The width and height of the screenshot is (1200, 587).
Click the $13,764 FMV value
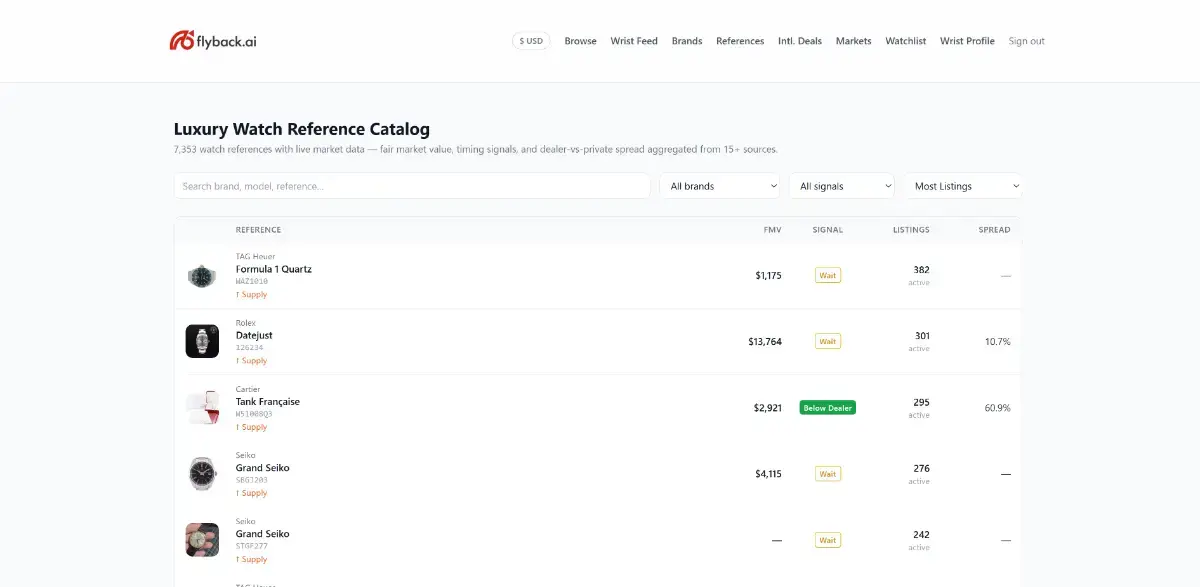[765, 342]
